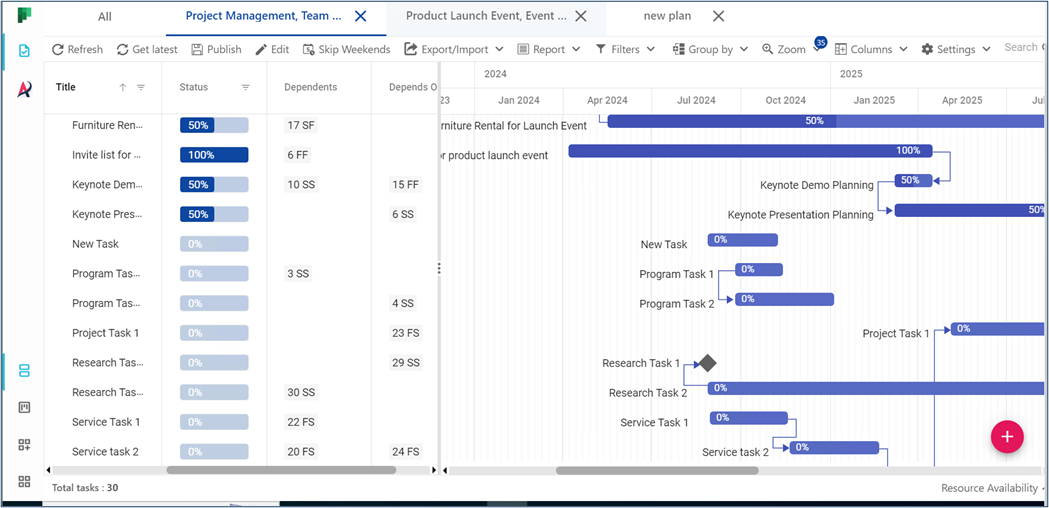This screenshot has width=1049, height=508.
Task: Click the Get latest sync icon
Action: click(x=123, y=49)
